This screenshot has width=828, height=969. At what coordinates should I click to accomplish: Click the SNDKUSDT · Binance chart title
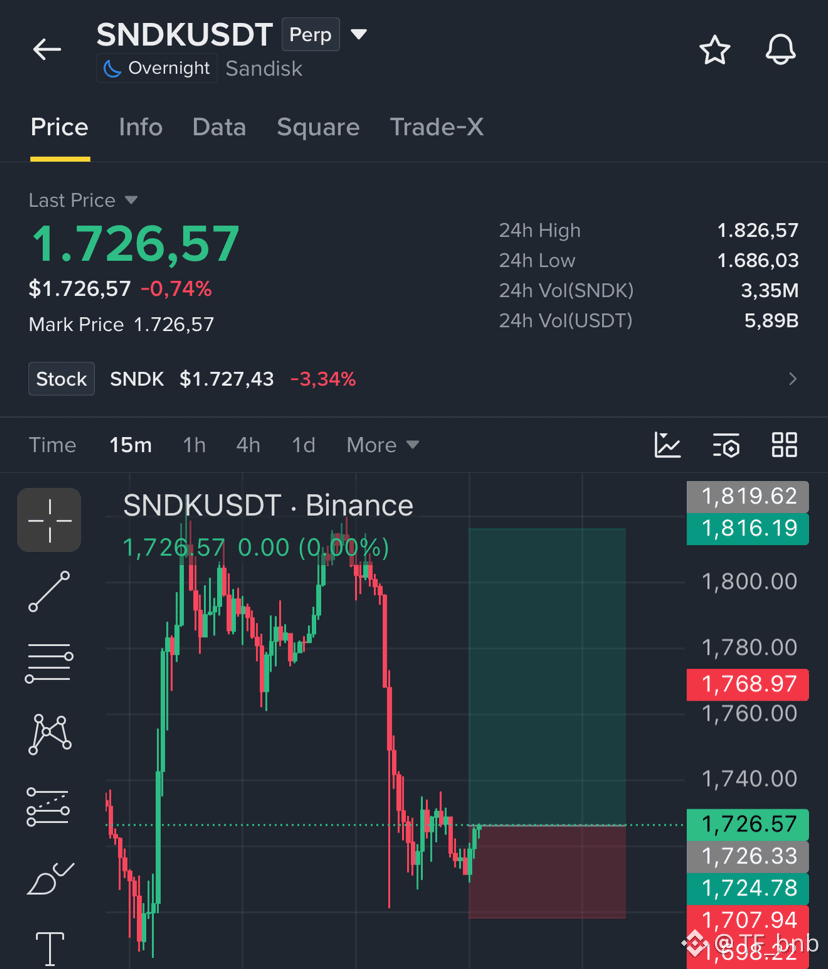[268, 506]
